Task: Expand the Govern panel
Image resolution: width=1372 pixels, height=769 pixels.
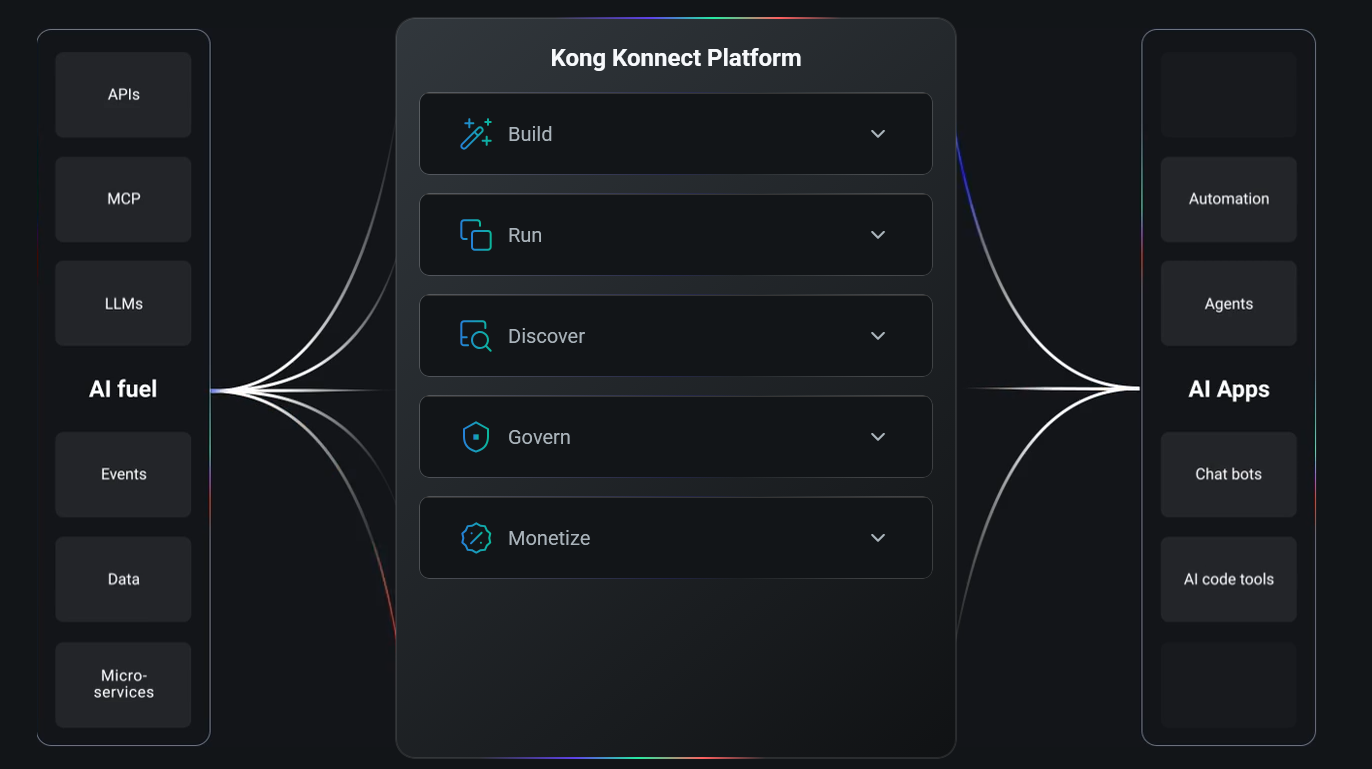Action: [x=878, y=436]
